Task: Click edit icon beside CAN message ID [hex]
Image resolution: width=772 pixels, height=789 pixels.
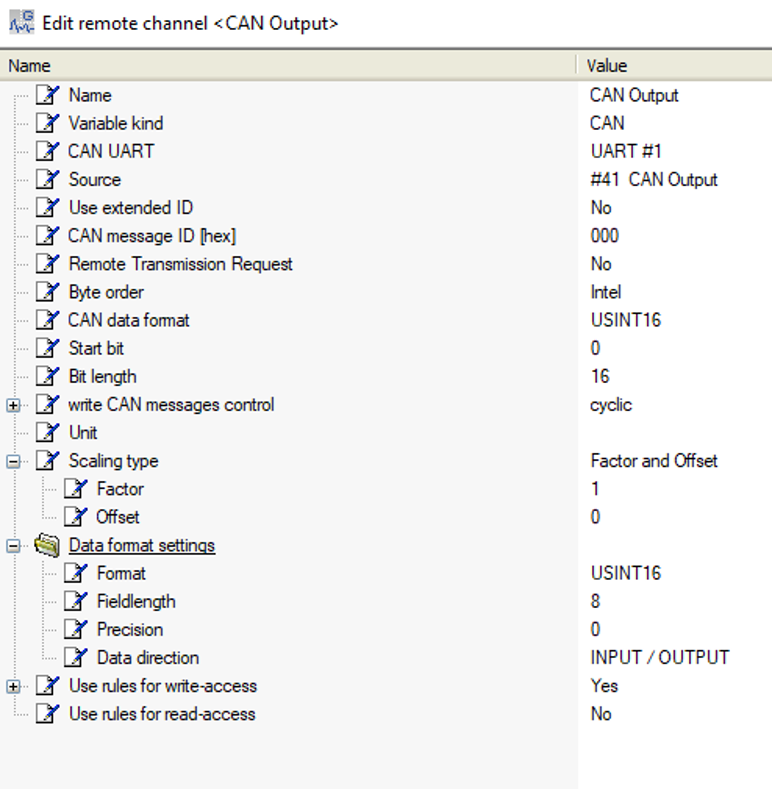Action: pyautogui.click(x=48, y=236)
